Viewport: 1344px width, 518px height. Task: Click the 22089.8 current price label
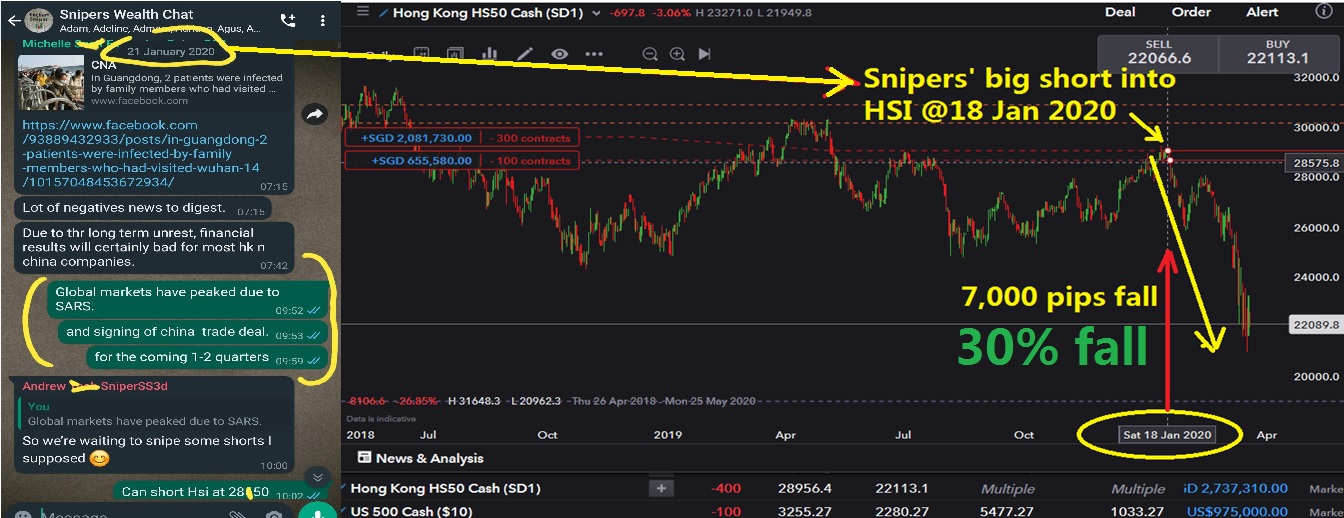[x=1315, y=324]
